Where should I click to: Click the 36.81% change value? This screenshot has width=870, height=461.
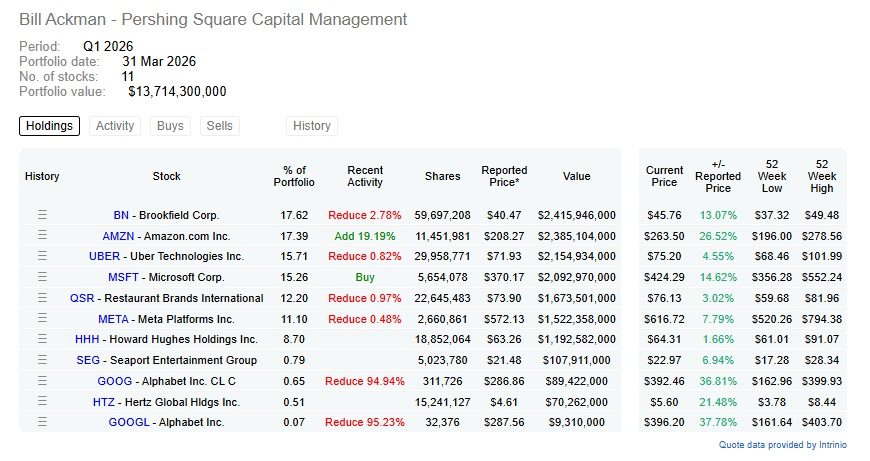coord(718,382)
